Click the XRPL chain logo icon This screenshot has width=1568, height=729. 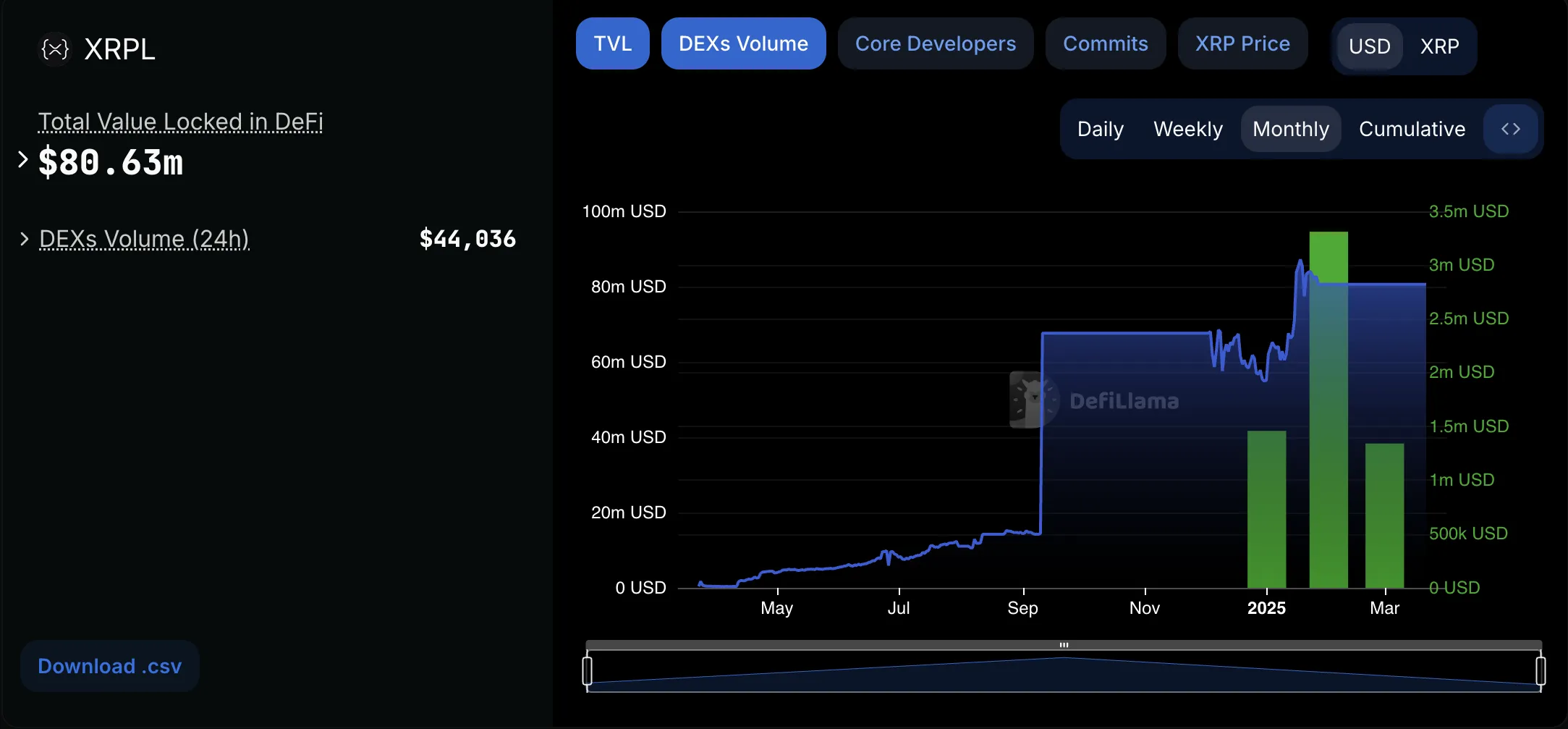click(x=55, y=49)
